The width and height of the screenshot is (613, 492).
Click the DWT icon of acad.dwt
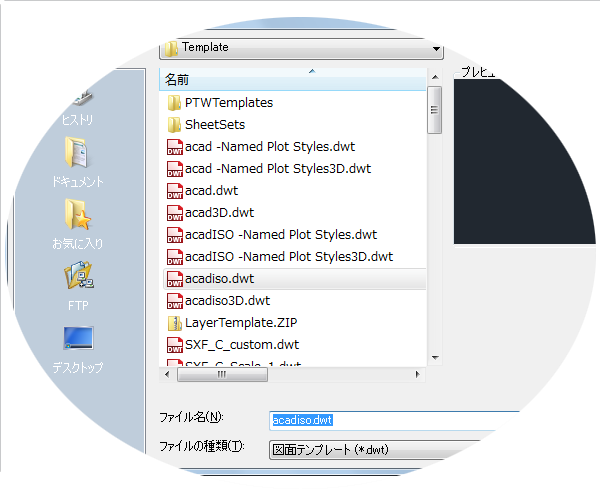pyautogui.click(x=174, y=191)
